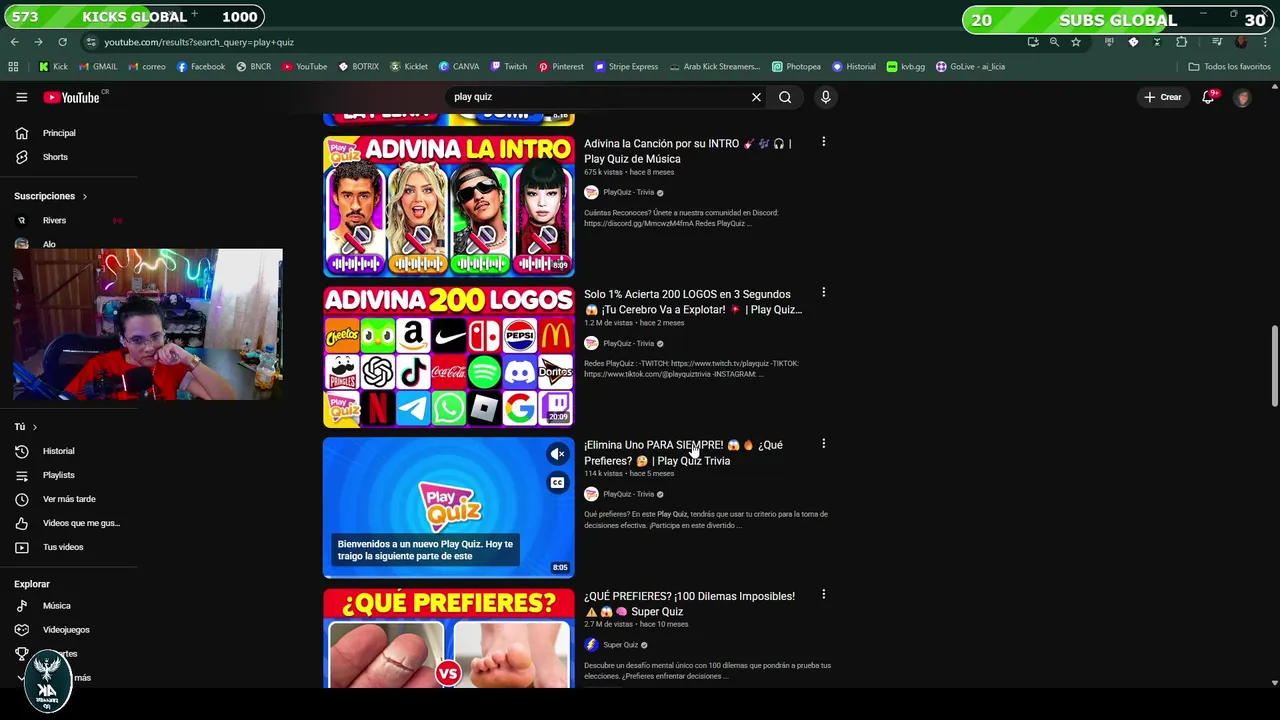This screenshot has height=720, width=1280.
Task: Open the Pinterest bookmark
Action: click(x=561, y=67)
